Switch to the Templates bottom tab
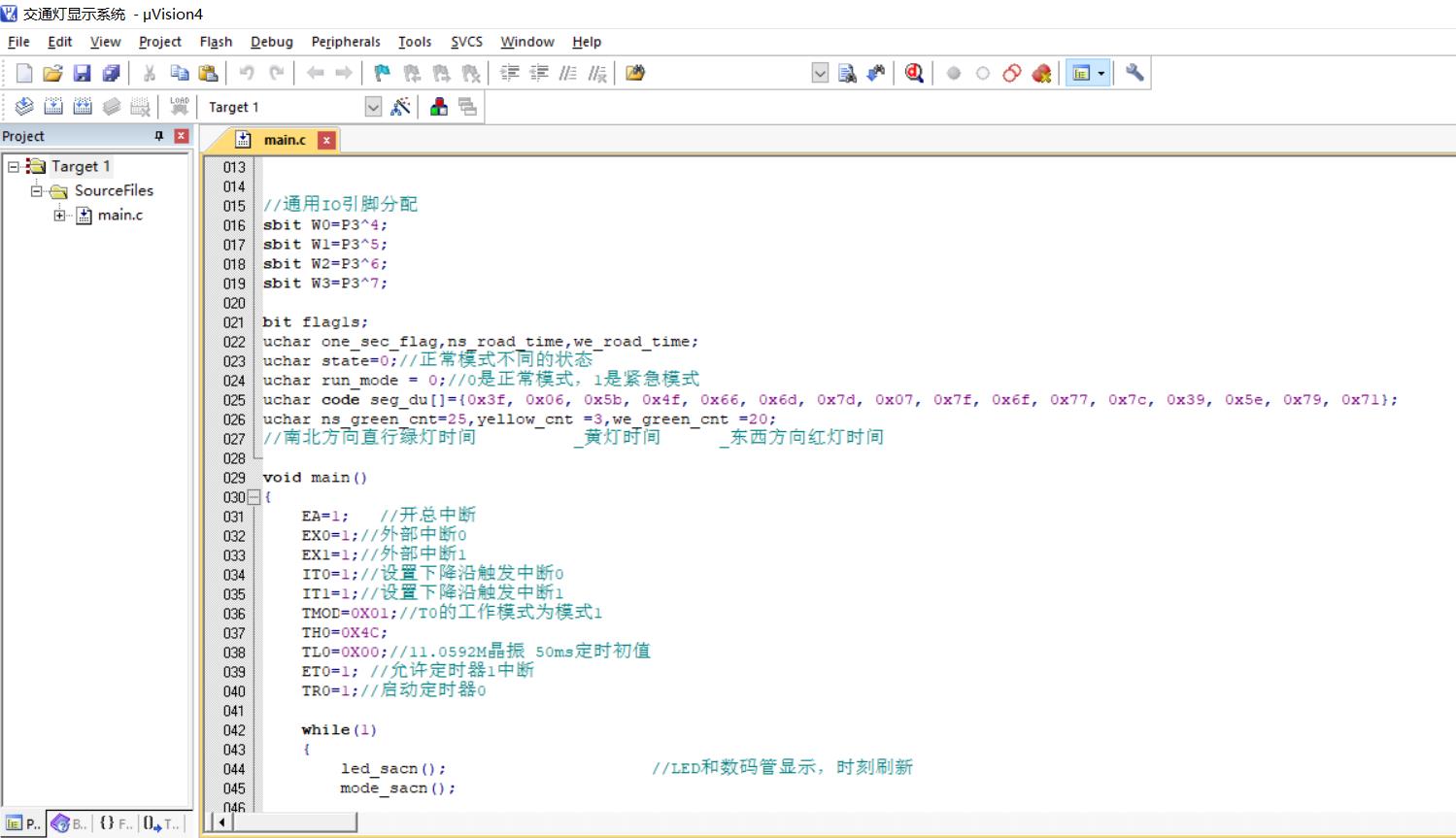Screen dimensions: 1456x838 click(161, 823)
